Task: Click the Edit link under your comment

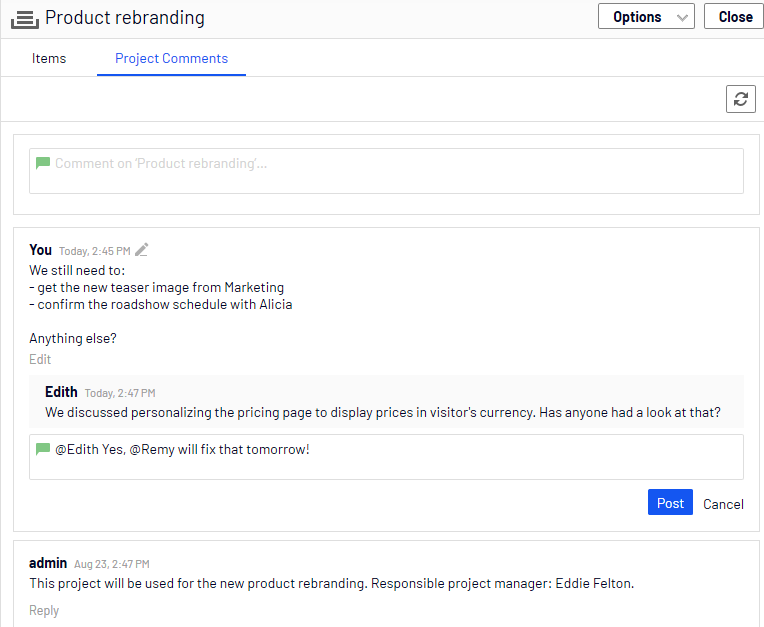Action: (x=40, y=359)
